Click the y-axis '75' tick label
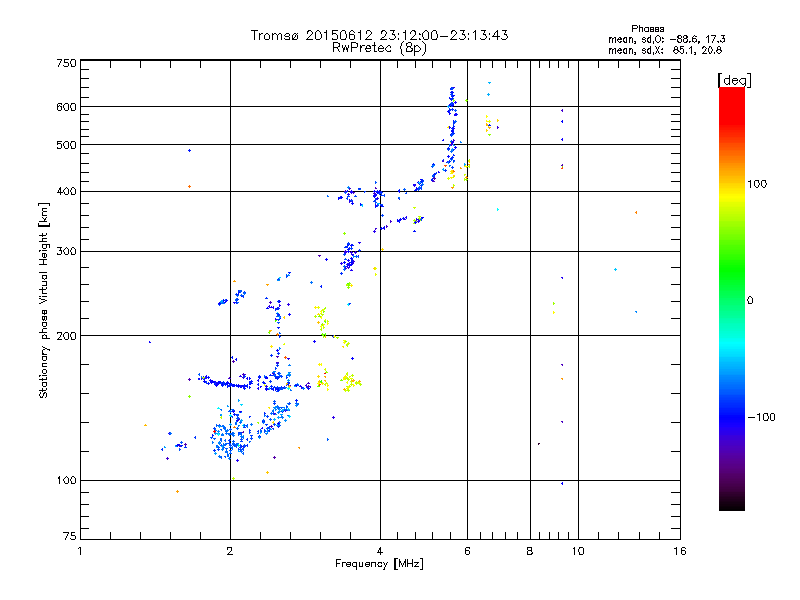This screenshot has height=600, width=800. coord(70,536)
